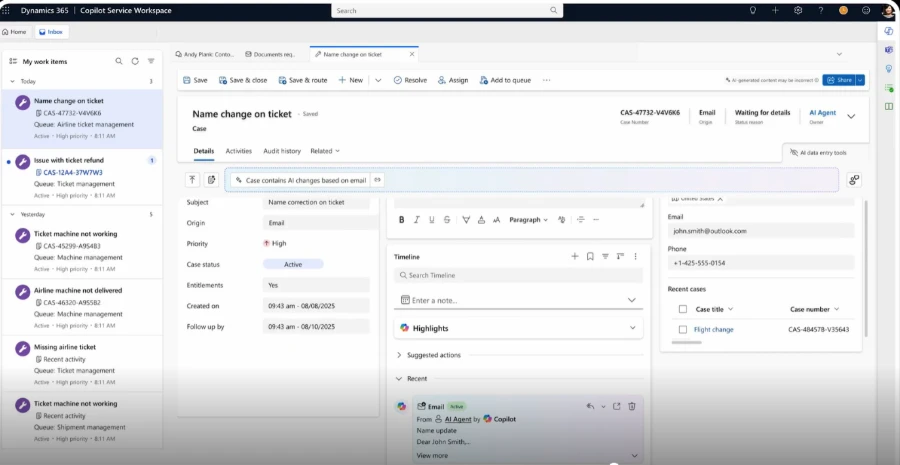Expand the Suggested actions section
900x465 pixels.
(399, 355)
